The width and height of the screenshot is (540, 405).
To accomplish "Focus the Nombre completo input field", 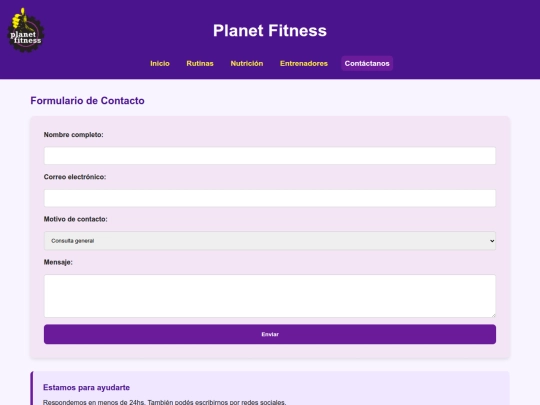I will [x=270, y=156].
